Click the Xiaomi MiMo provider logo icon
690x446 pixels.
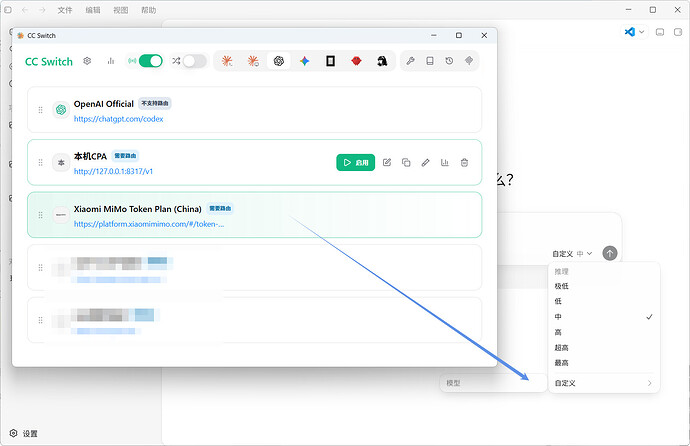pyautogui.click(x=61, y=215)
